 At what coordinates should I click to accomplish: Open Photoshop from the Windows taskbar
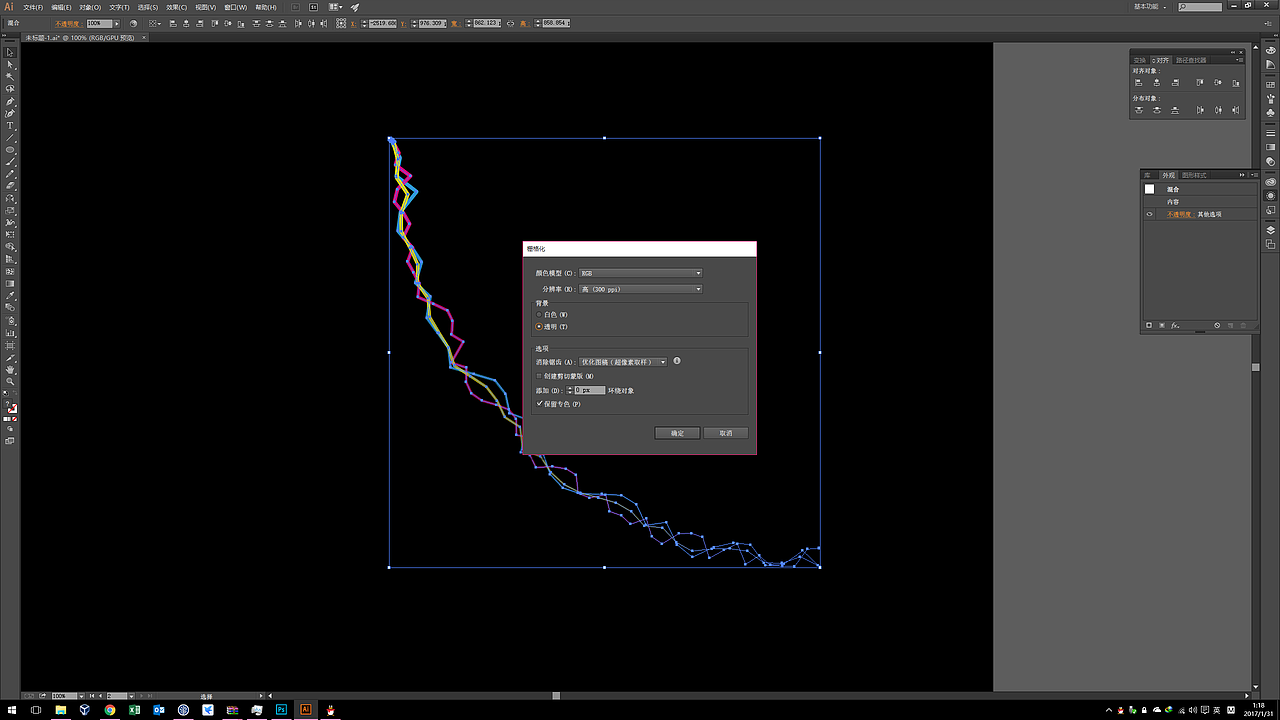pyautogui.click(x=282, y=710)
